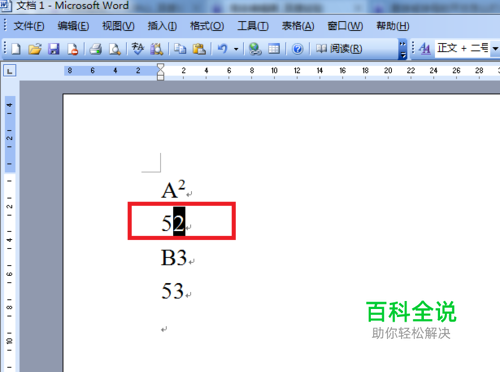Click the Standard toolbar move handle
The image size is (500, 372).
pyautogui.click(x=5, y=49)
